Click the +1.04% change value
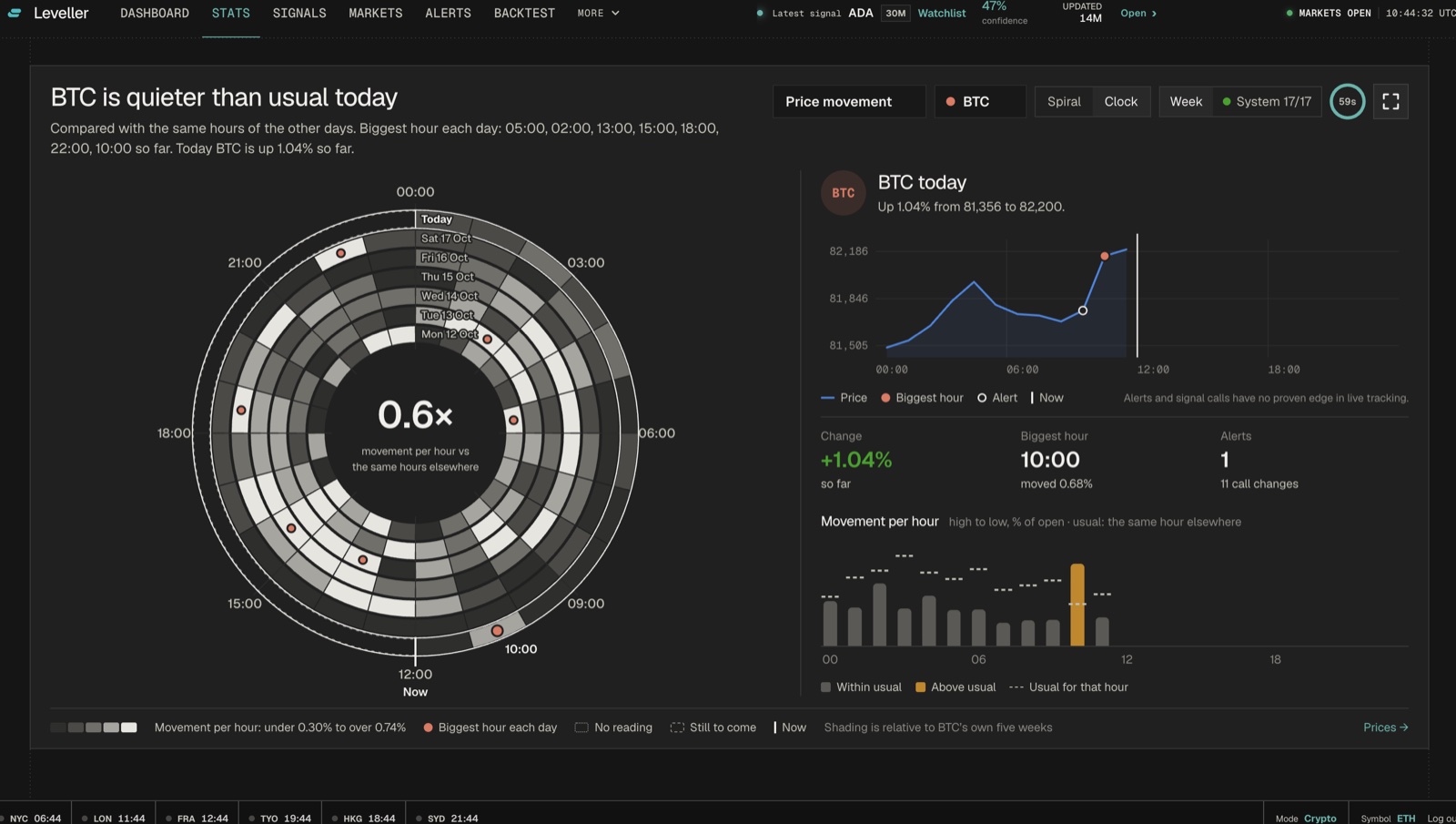This screenshot has height=824, width=1456. [x=856, y=460]
